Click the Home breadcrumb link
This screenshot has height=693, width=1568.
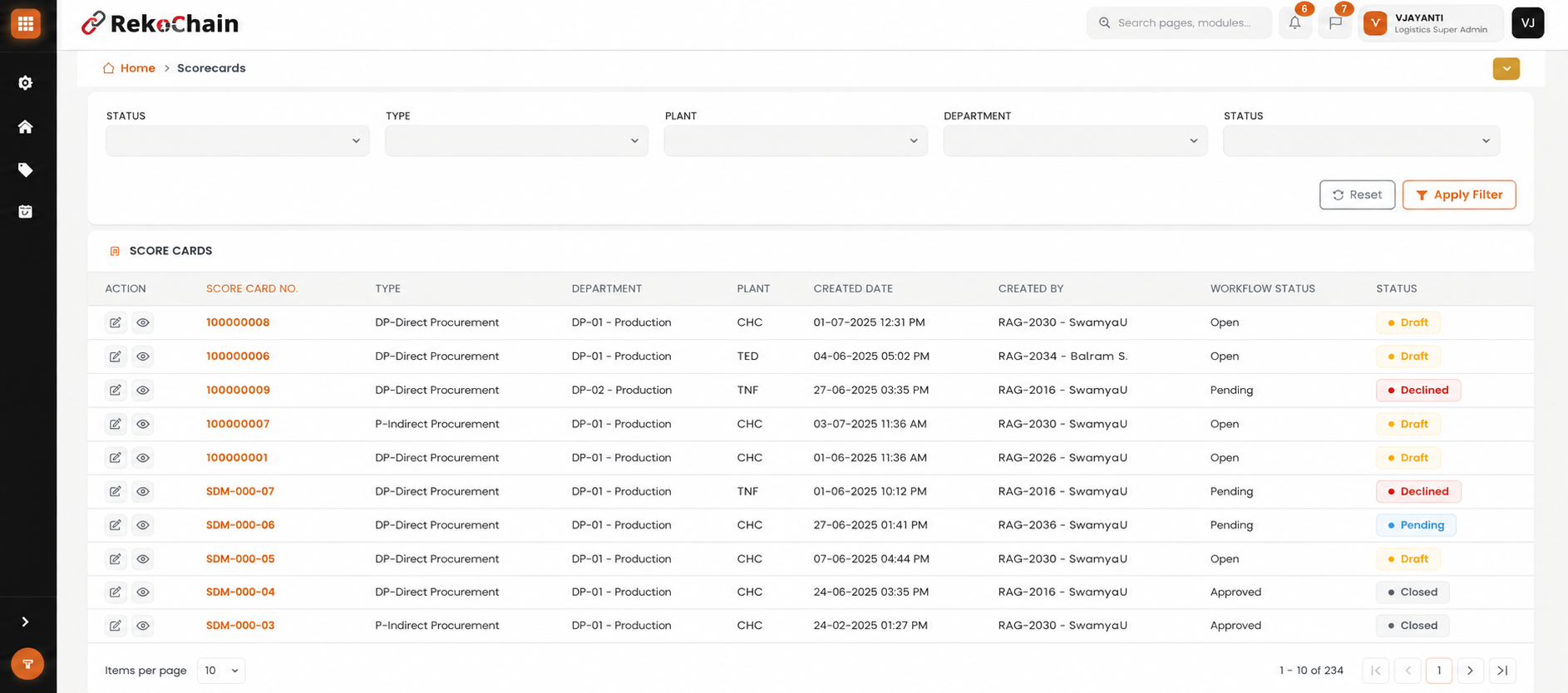tap(129, 68)
